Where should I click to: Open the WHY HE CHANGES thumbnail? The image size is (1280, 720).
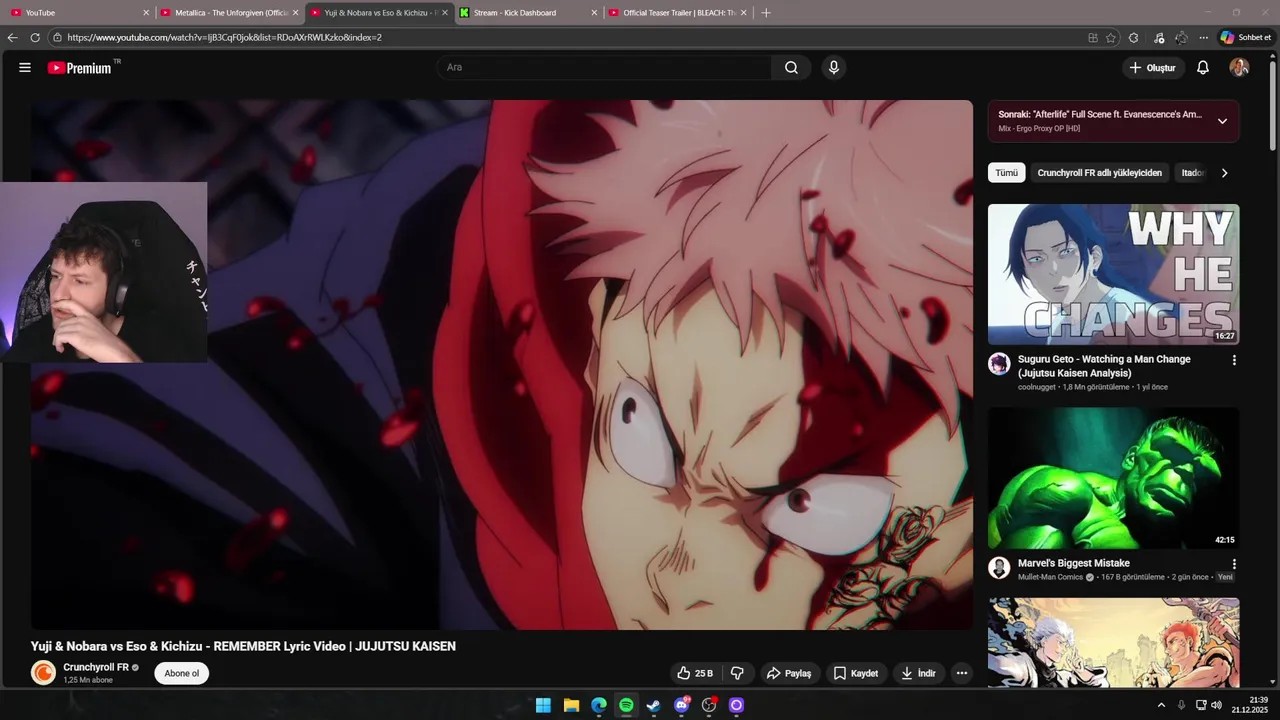tap(1114, 274)
